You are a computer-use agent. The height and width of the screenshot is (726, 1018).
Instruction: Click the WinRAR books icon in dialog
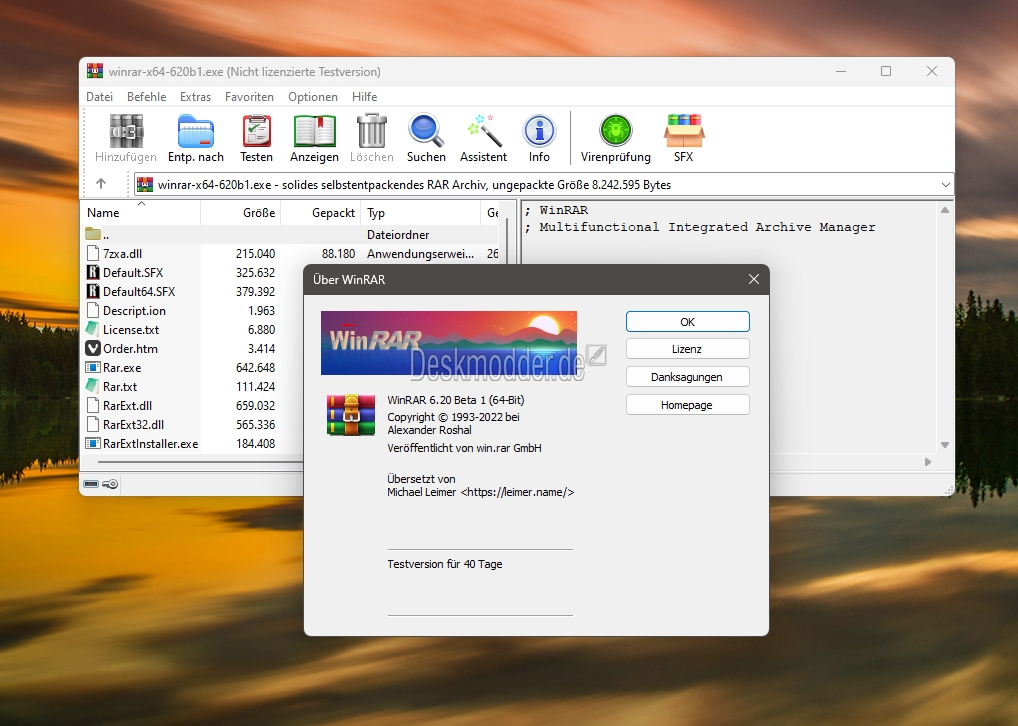click(351, 414)
